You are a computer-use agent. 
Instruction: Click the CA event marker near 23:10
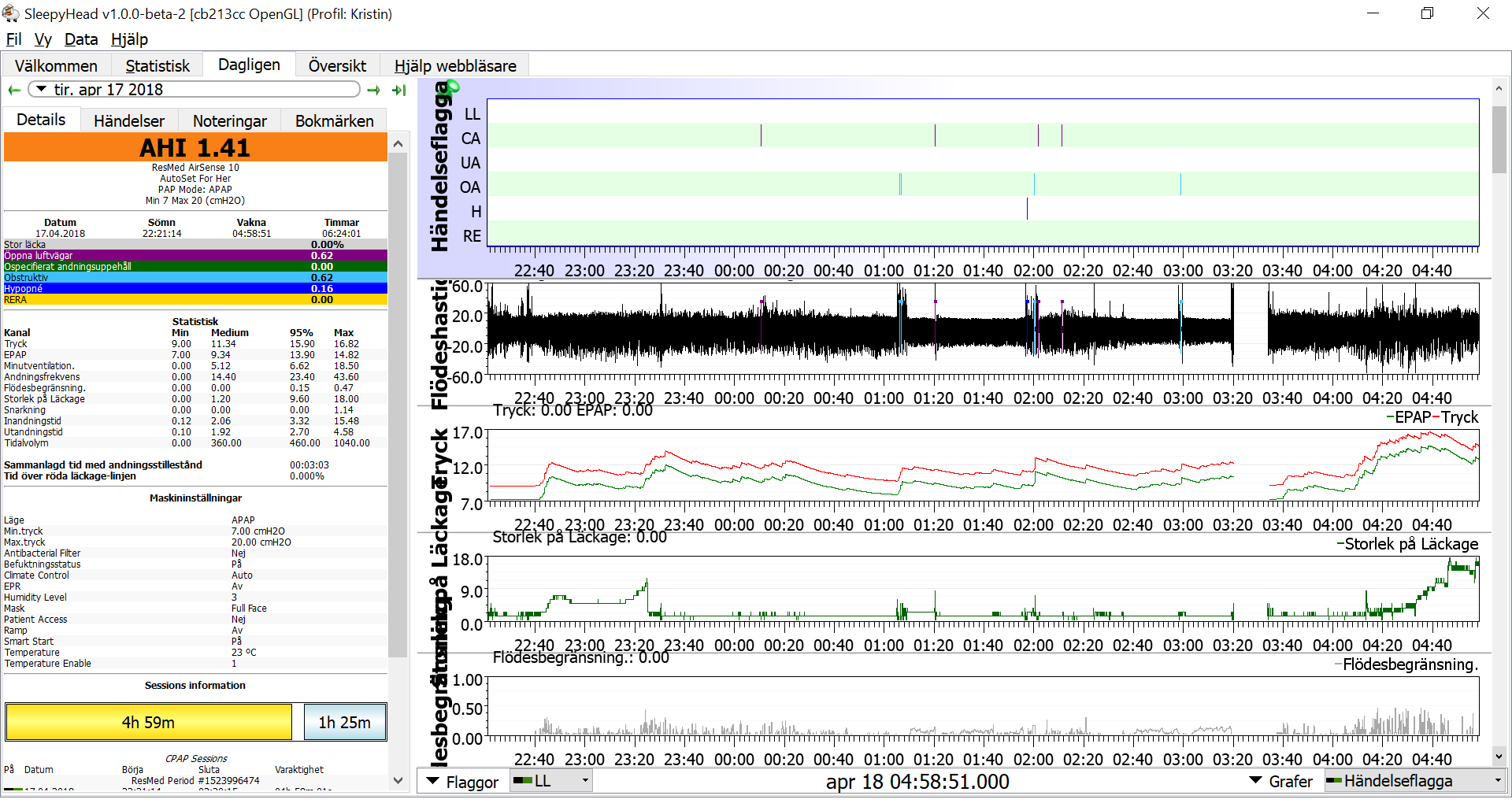761,135
